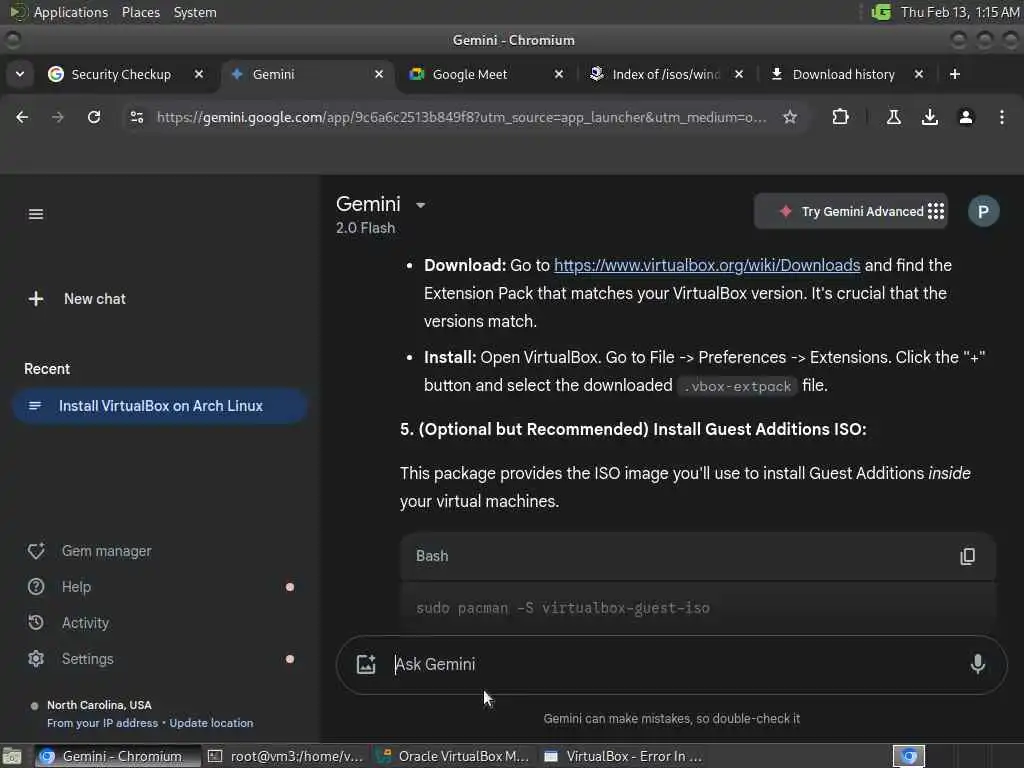Switch to Download history tab
This screenshot has width=1024, height=768.
coord(843,74)
